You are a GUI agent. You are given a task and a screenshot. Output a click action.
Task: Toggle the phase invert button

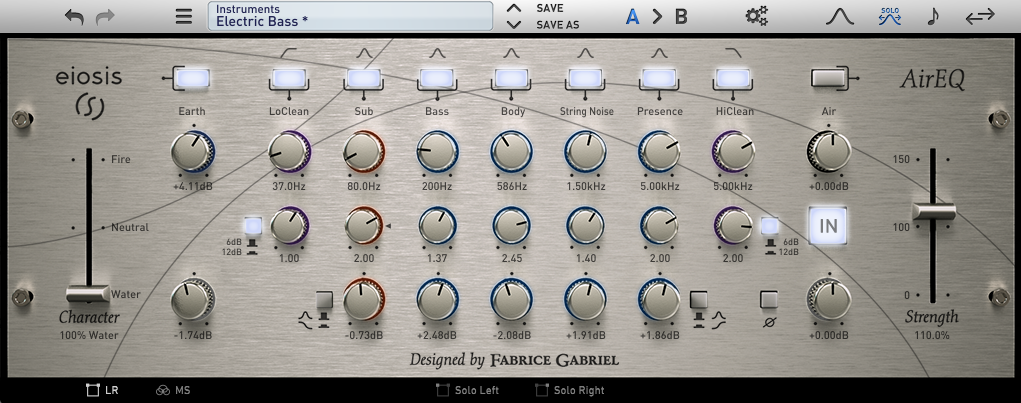point(769,299)
